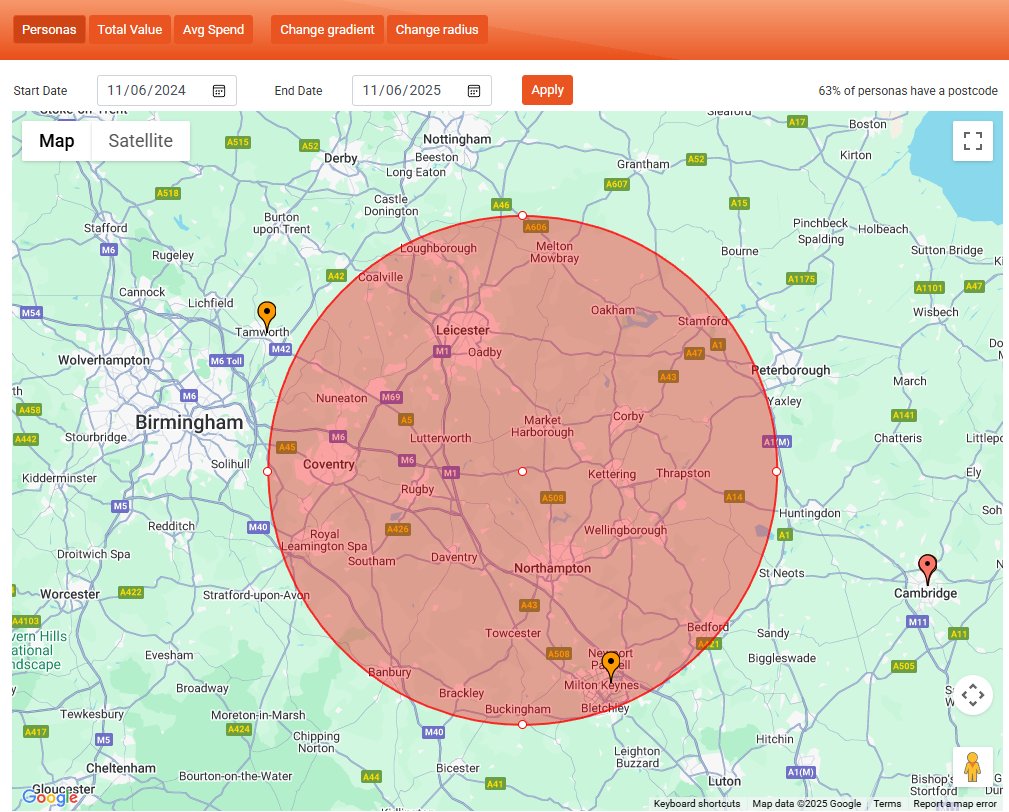Click the Cambridge map marker
Screen dimensions: 1009x812
coord(926,565)
